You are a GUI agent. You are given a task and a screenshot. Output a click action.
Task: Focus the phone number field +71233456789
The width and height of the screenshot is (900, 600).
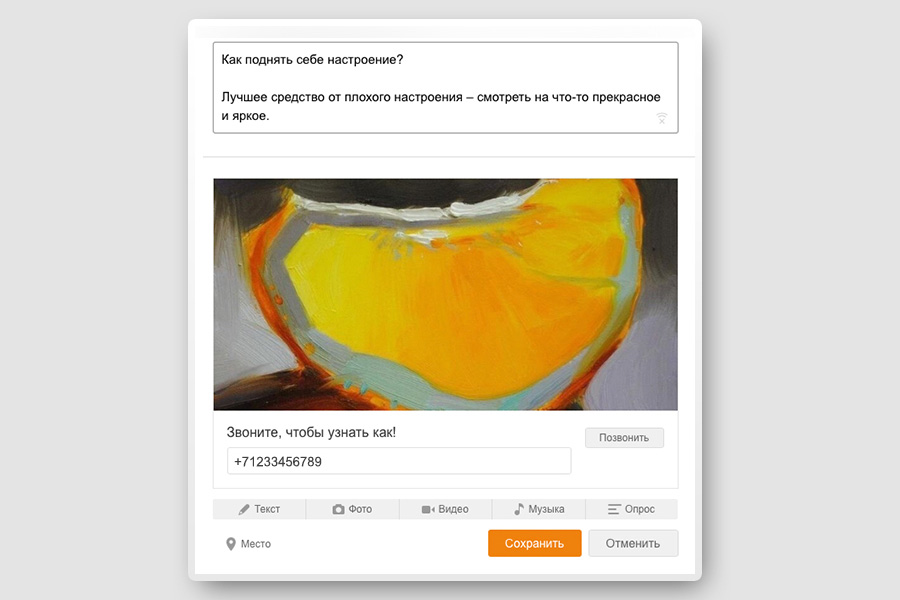point(399,461)
